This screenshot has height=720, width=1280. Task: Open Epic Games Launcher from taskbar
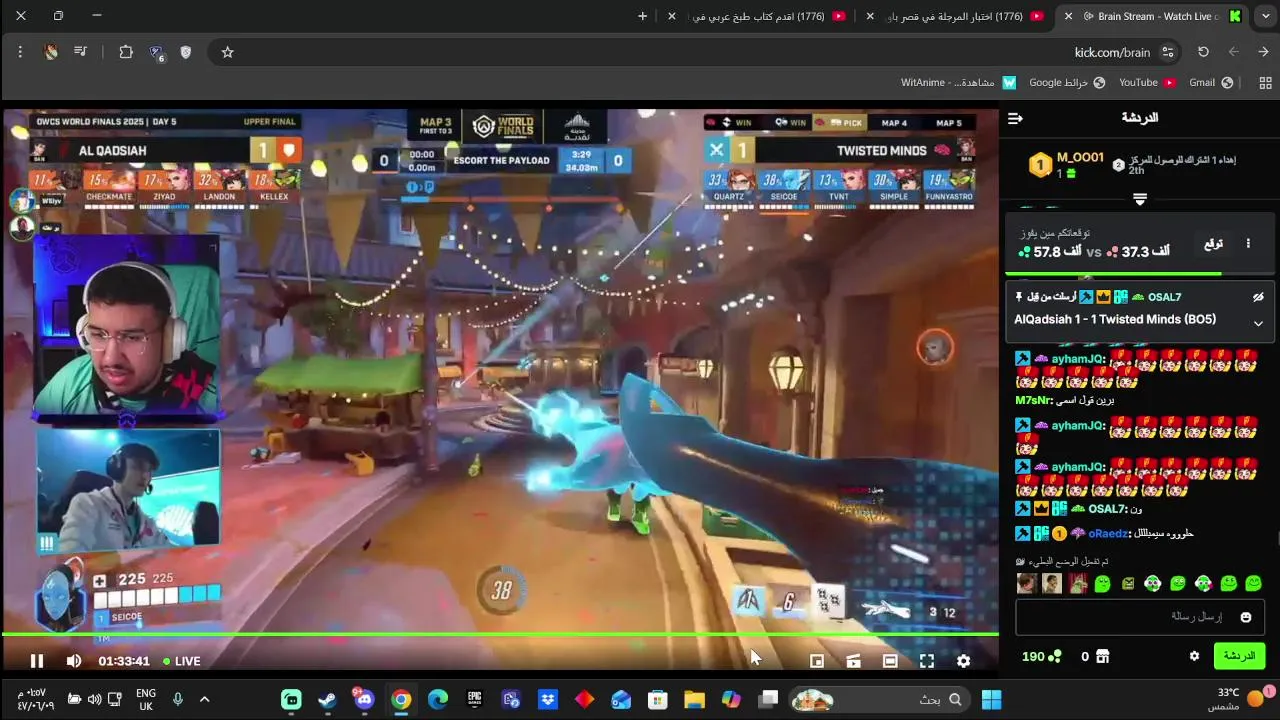(x=474, y=699)
